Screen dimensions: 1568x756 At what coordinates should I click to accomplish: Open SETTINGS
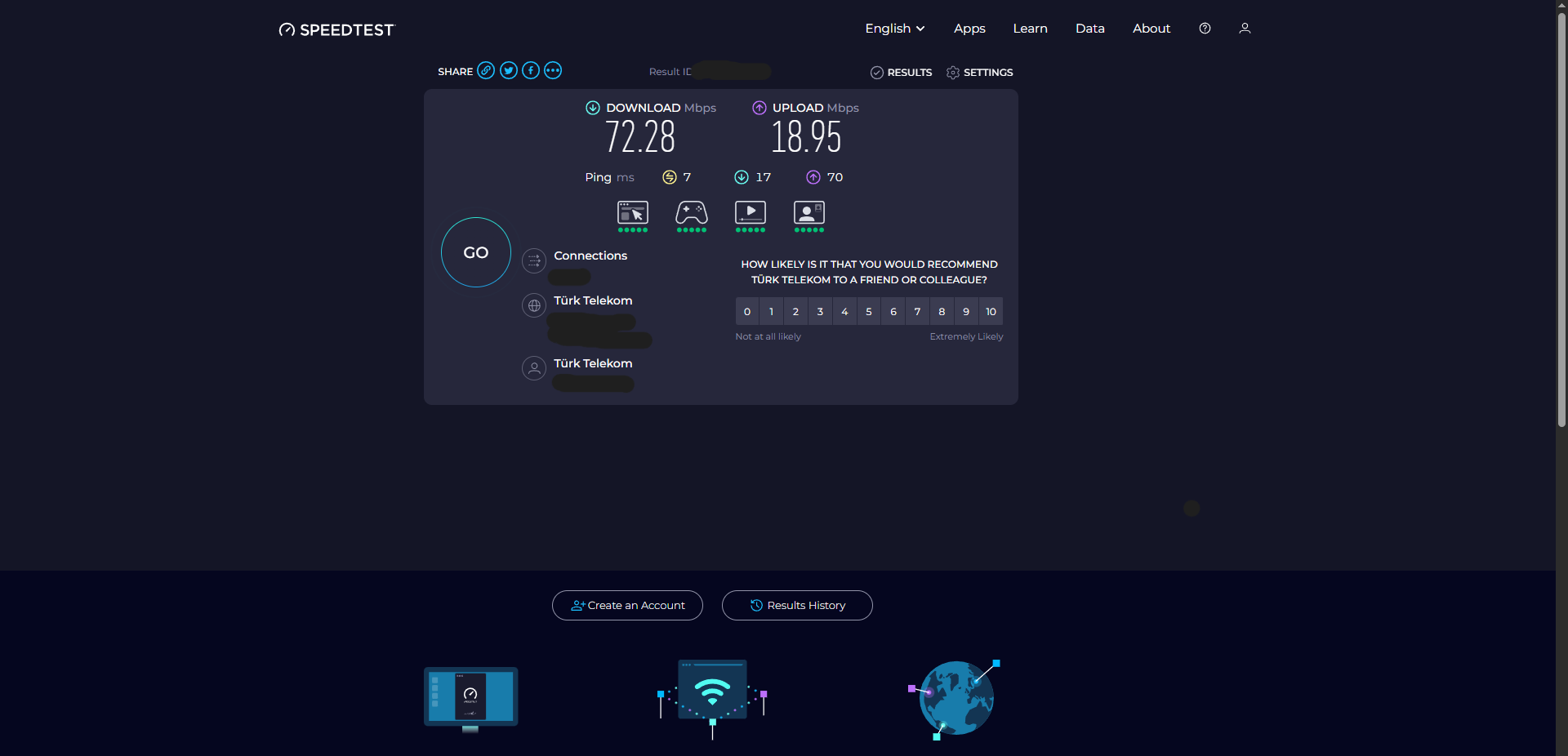[979, 73]
